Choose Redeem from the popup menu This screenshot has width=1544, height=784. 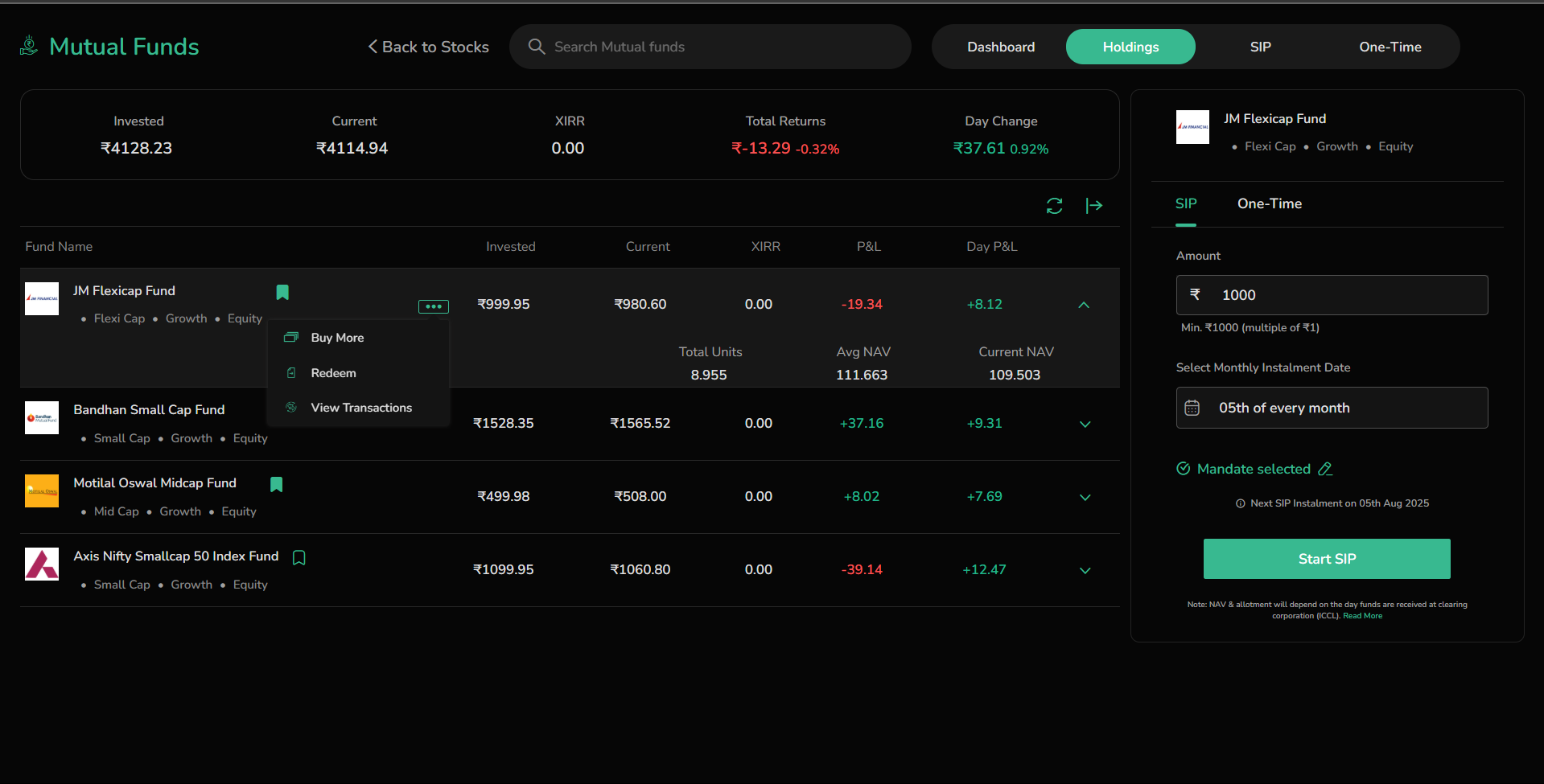click(333, 373)
